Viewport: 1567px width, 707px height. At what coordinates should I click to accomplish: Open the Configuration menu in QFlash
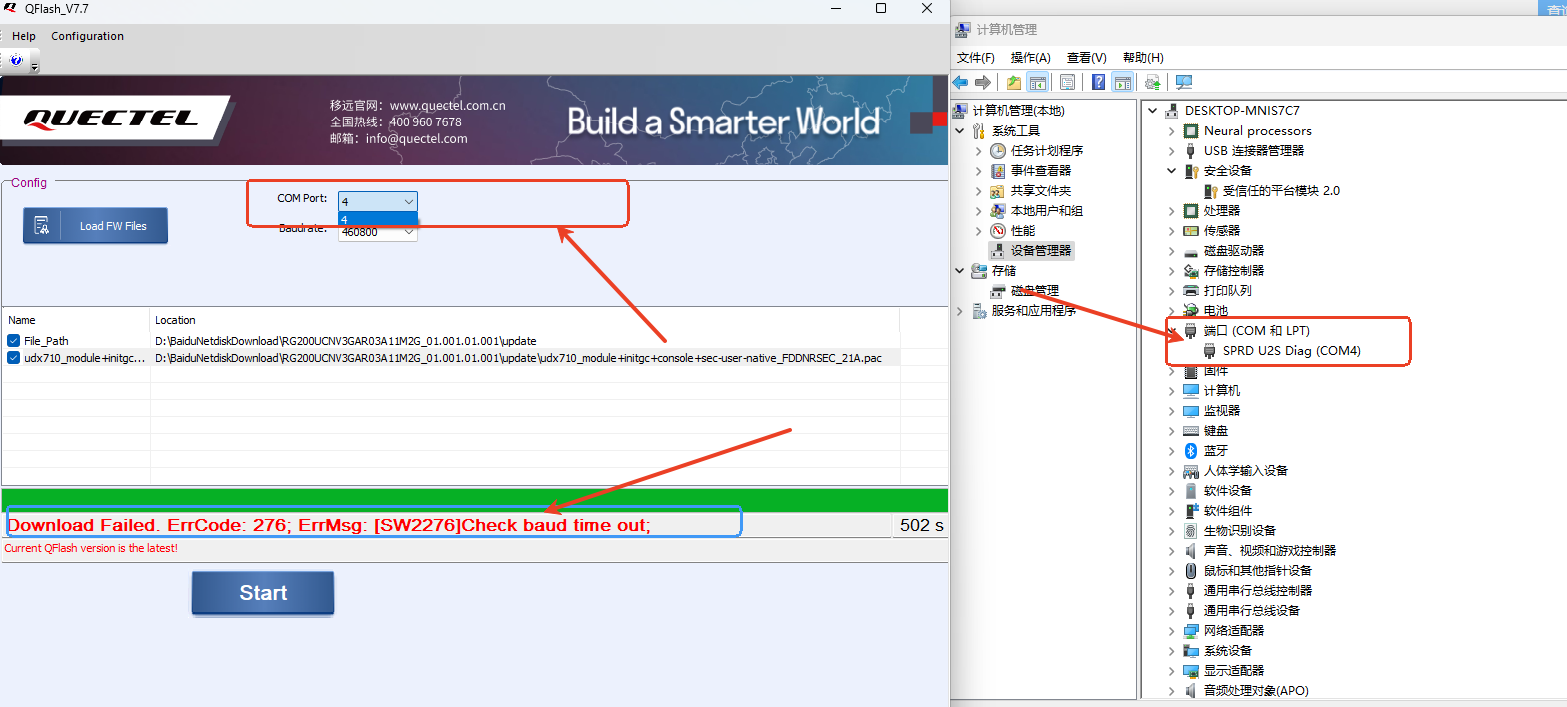[x=87, y=36]
